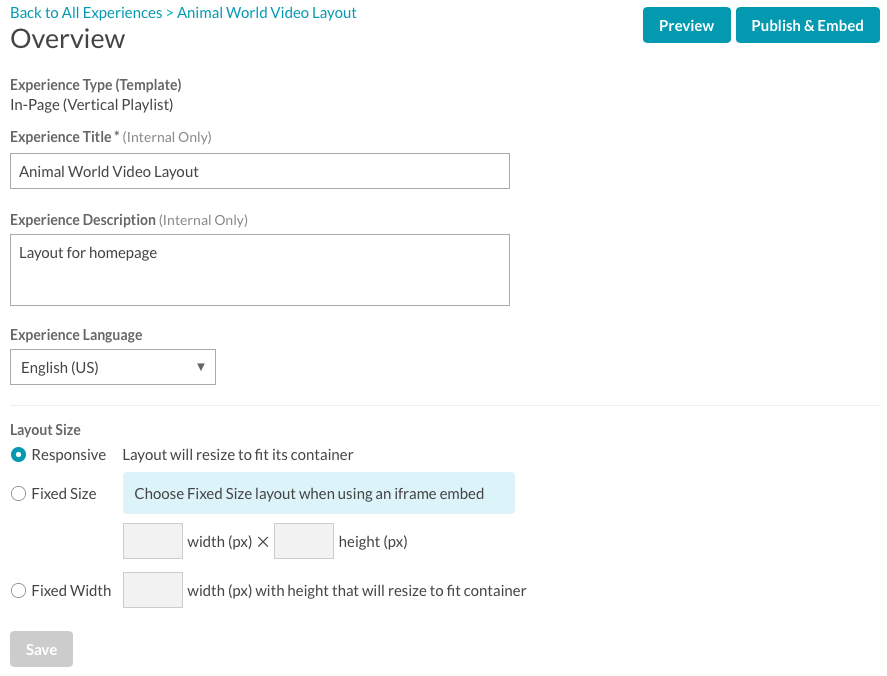Open Publish & Embed
This screenshot has height=676, width=887.
tap(807, 25)
